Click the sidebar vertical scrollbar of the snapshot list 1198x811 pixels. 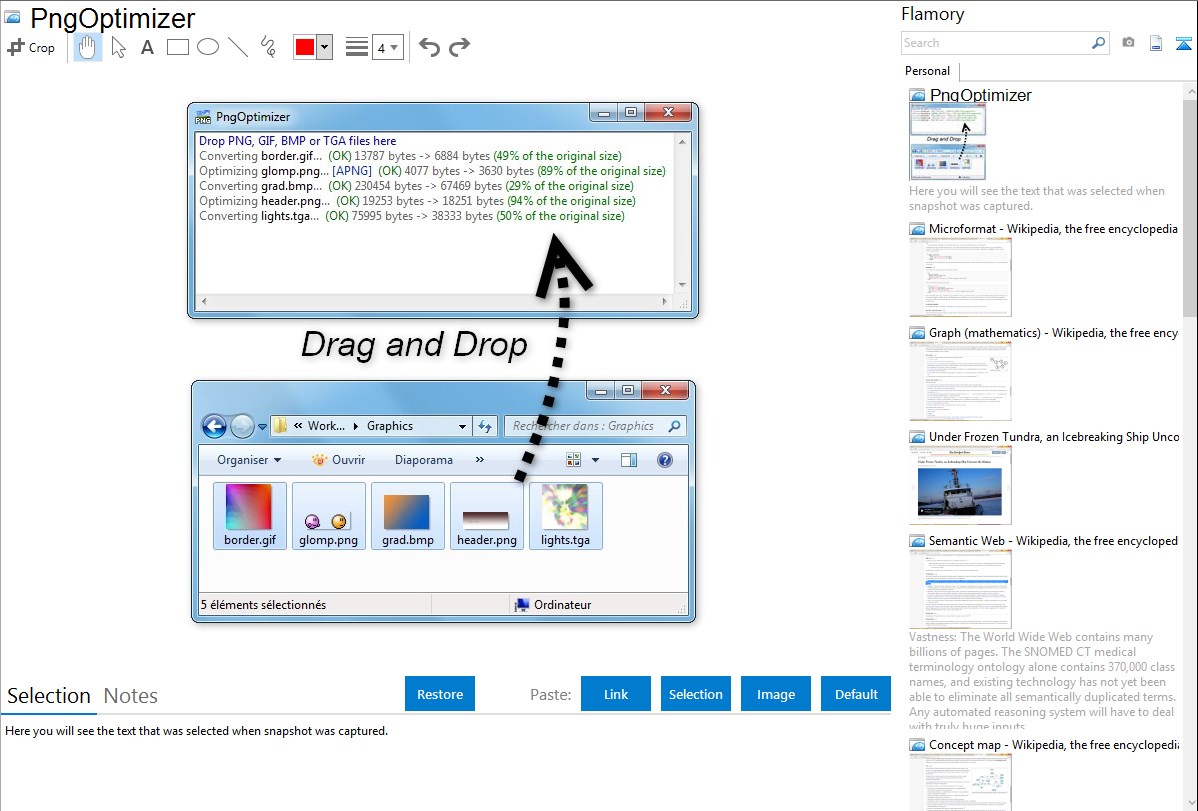(1190, 206)
